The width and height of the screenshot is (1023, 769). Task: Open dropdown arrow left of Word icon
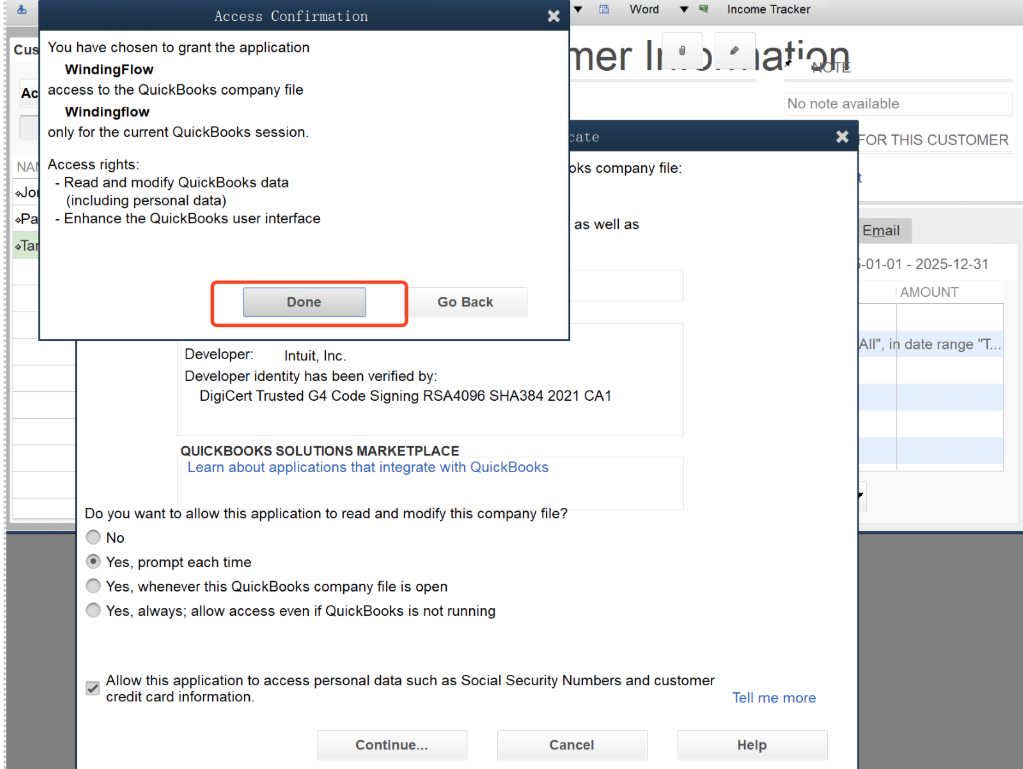[578, 9]
